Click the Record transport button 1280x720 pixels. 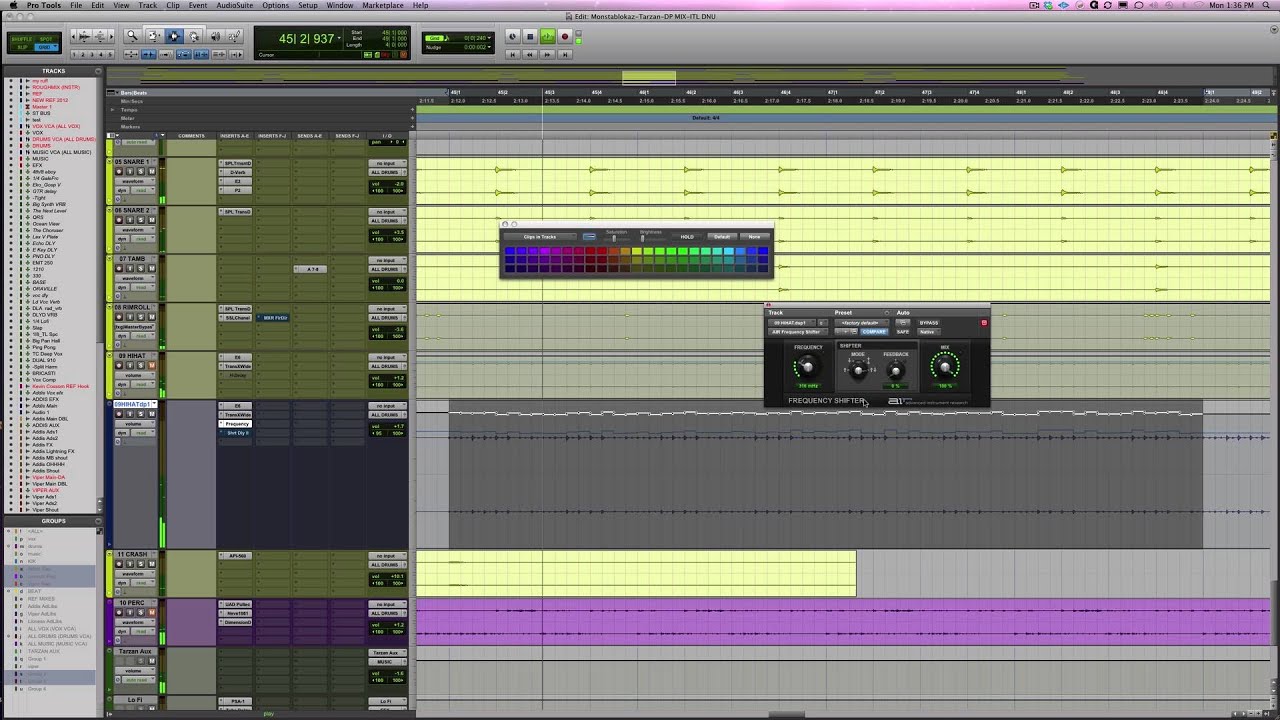[x=564, y=37]
